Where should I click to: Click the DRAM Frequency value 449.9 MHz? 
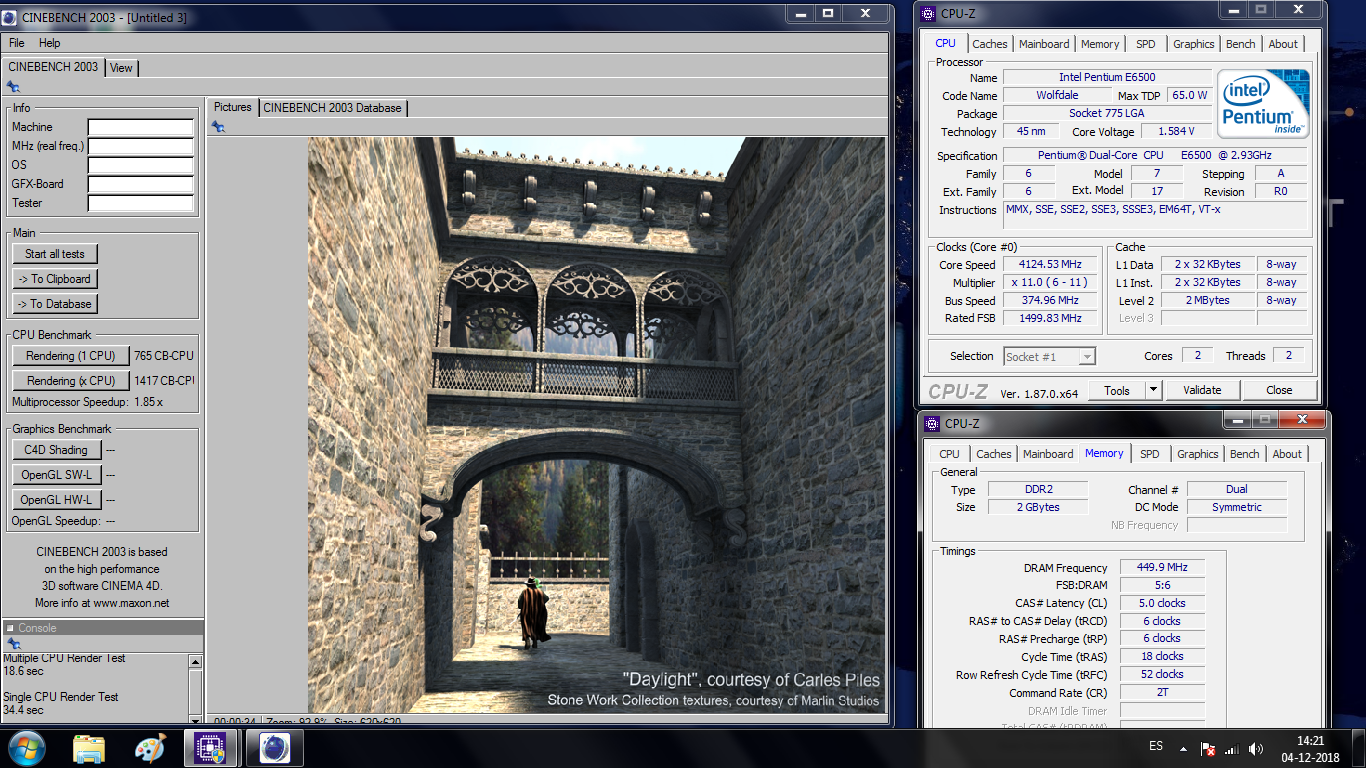[1161, 568]
